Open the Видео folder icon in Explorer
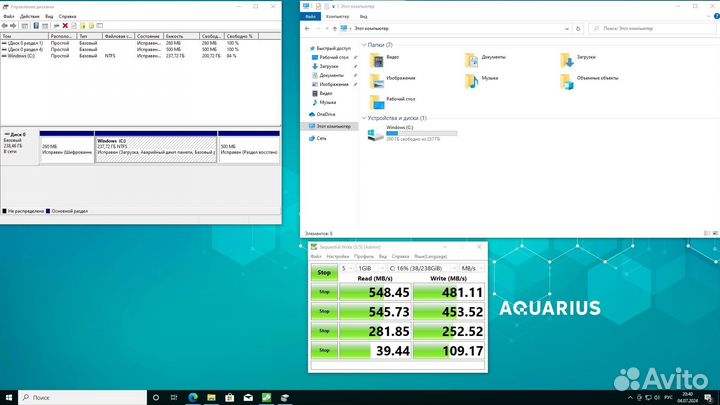The image size is (720, 405). [x=377, y=60]
